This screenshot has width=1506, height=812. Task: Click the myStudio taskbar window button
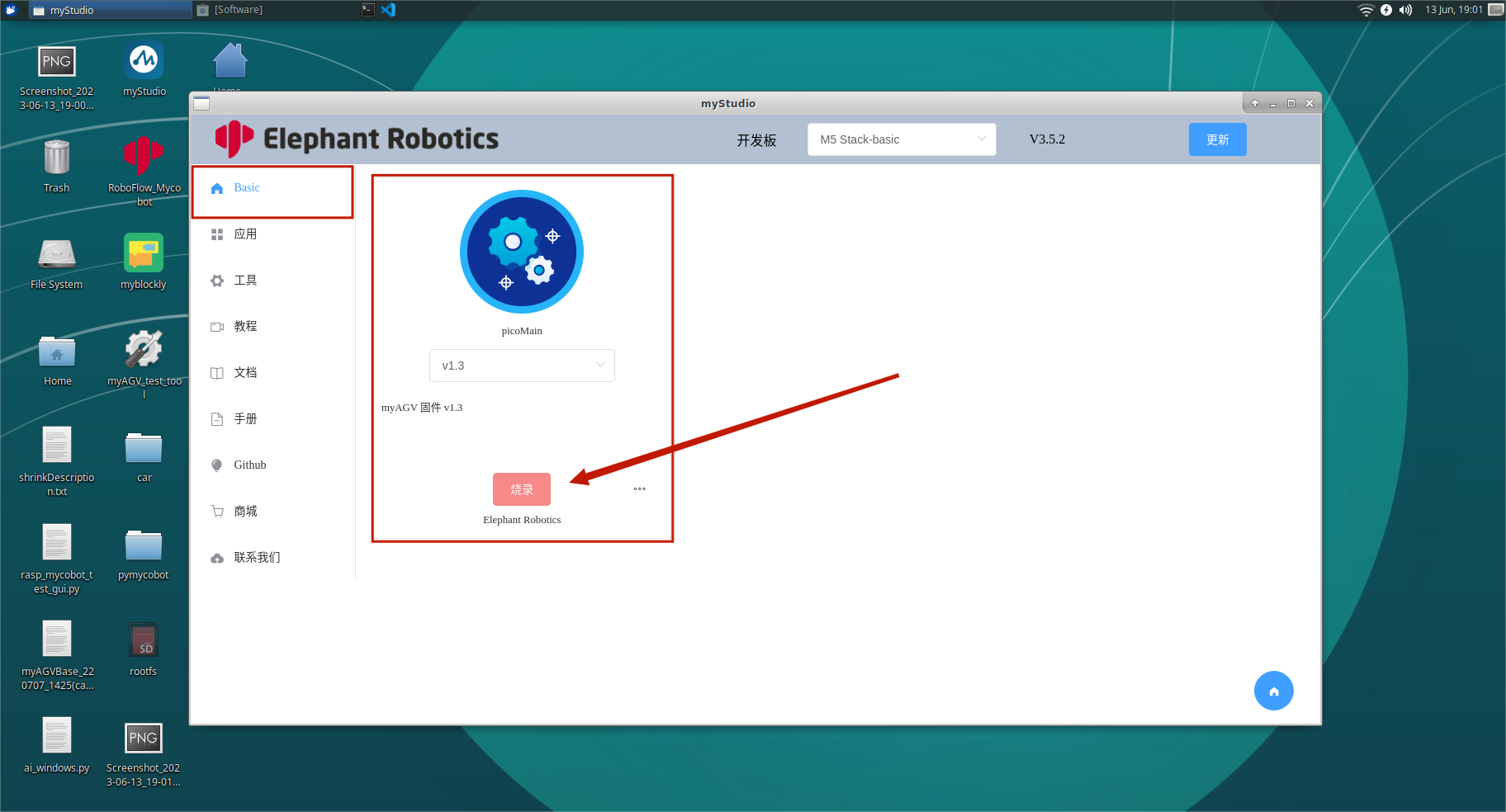coord(110,10)
